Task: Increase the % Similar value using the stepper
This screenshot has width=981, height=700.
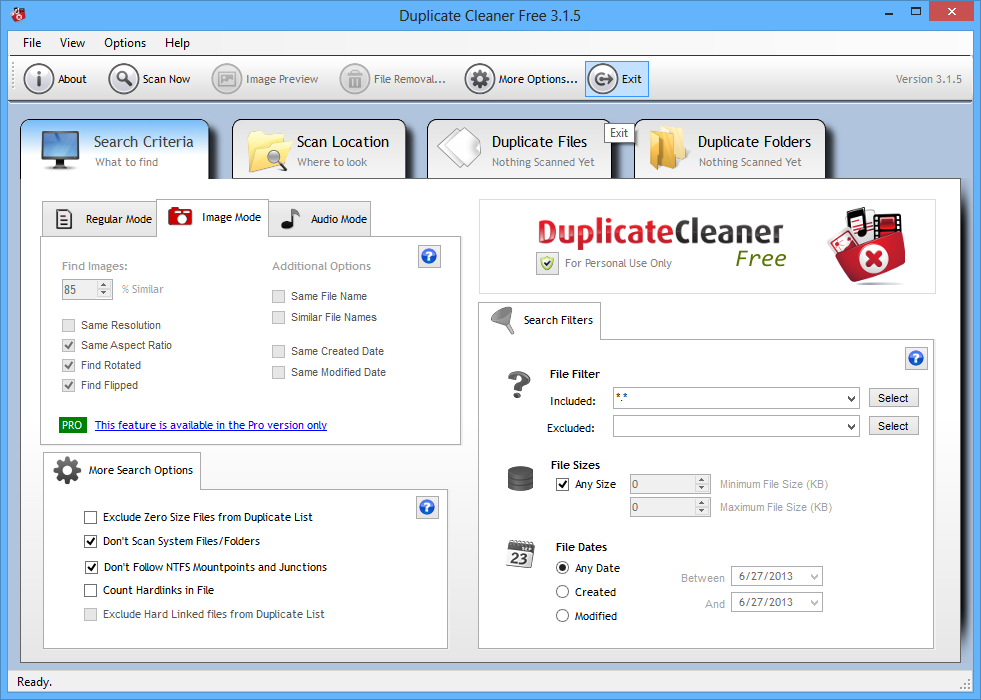Action: [104, 284]
